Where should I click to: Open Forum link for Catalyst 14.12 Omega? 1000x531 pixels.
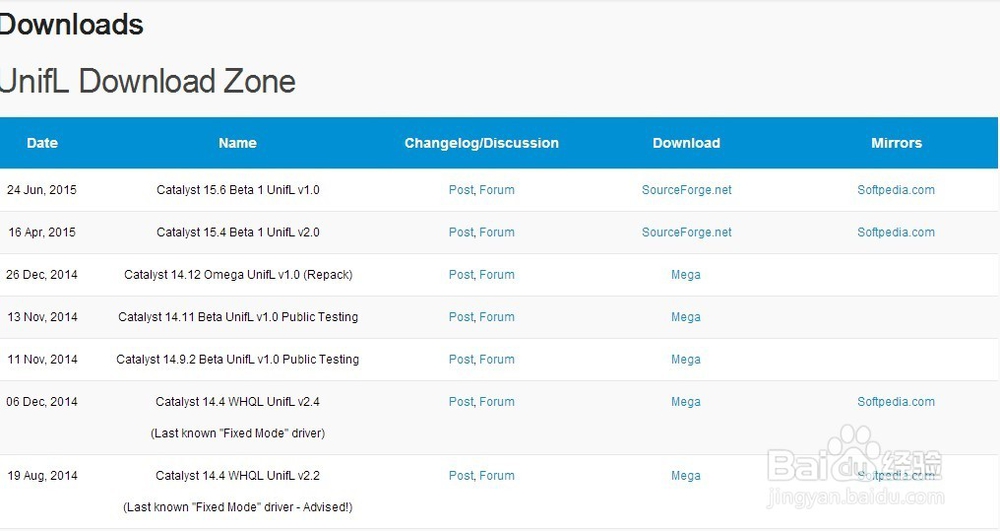tap(497, 275)
